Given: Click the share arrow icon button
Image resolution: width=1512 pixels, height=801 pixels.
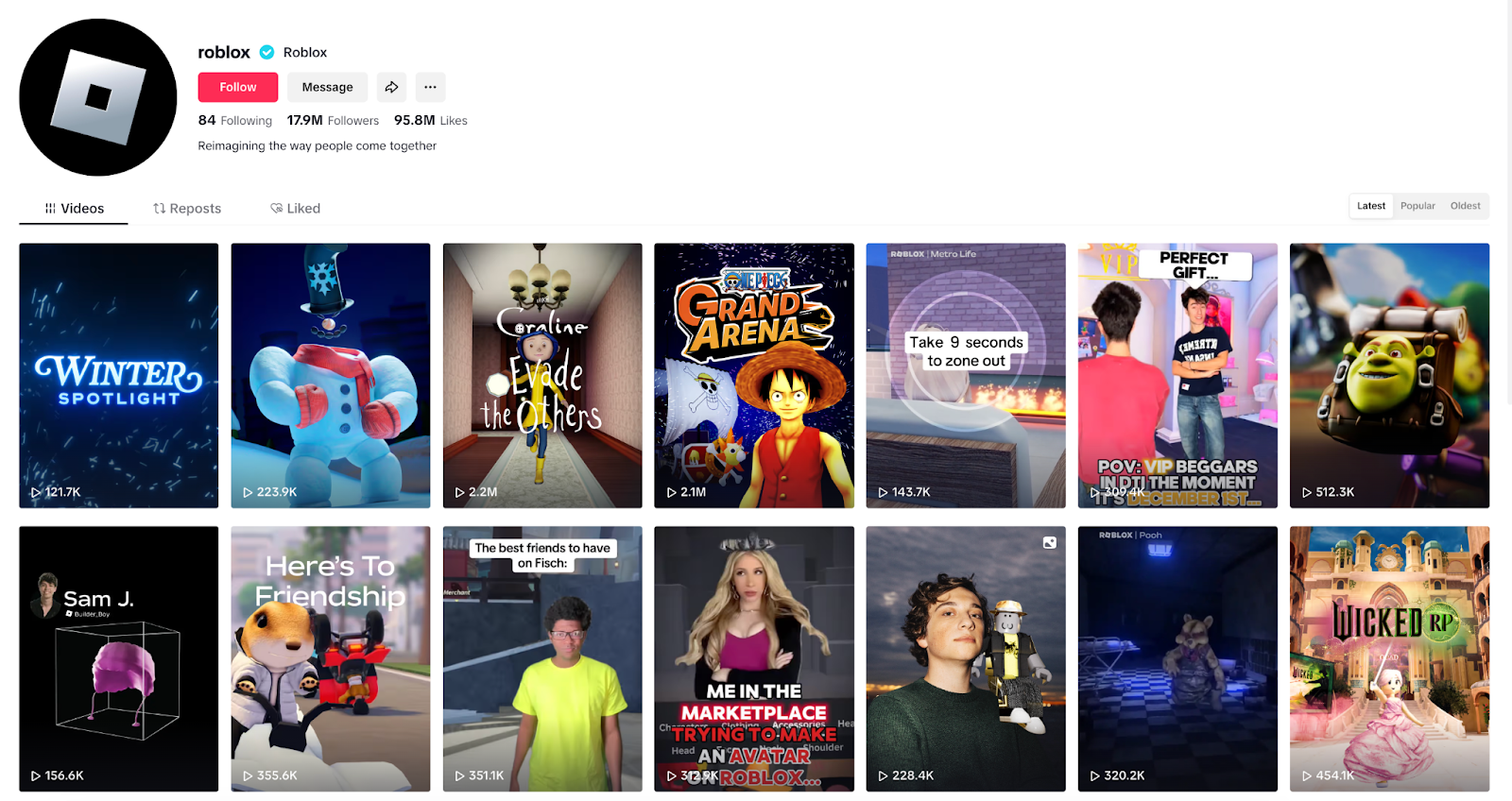Looking at the screenshot, I should click(x=391, y=87).
